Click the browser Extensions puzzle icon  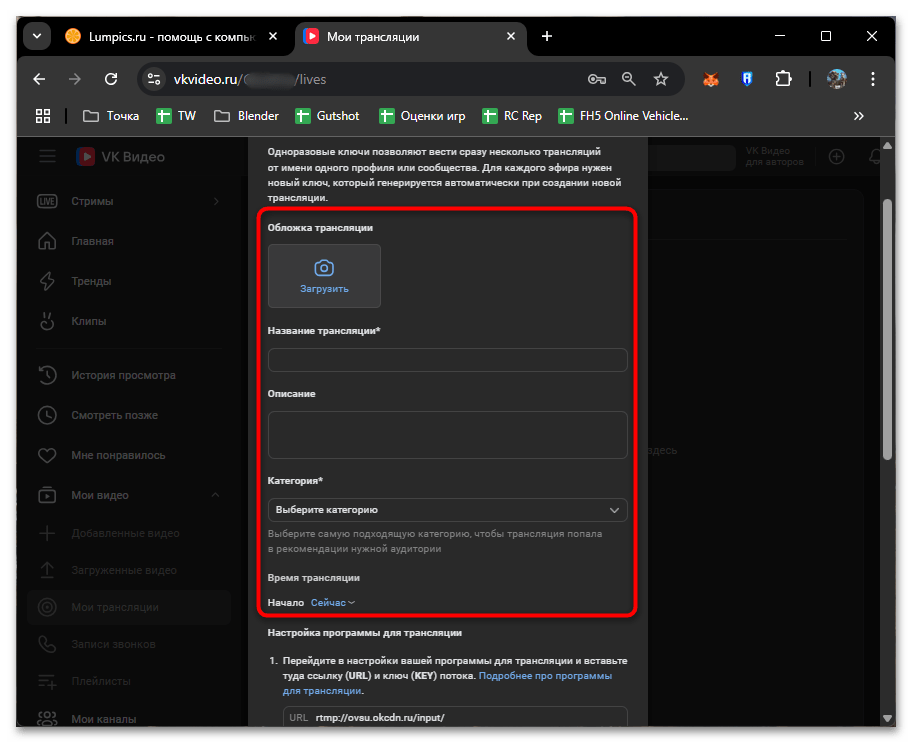pyautogui.click(x=784, y=79)
